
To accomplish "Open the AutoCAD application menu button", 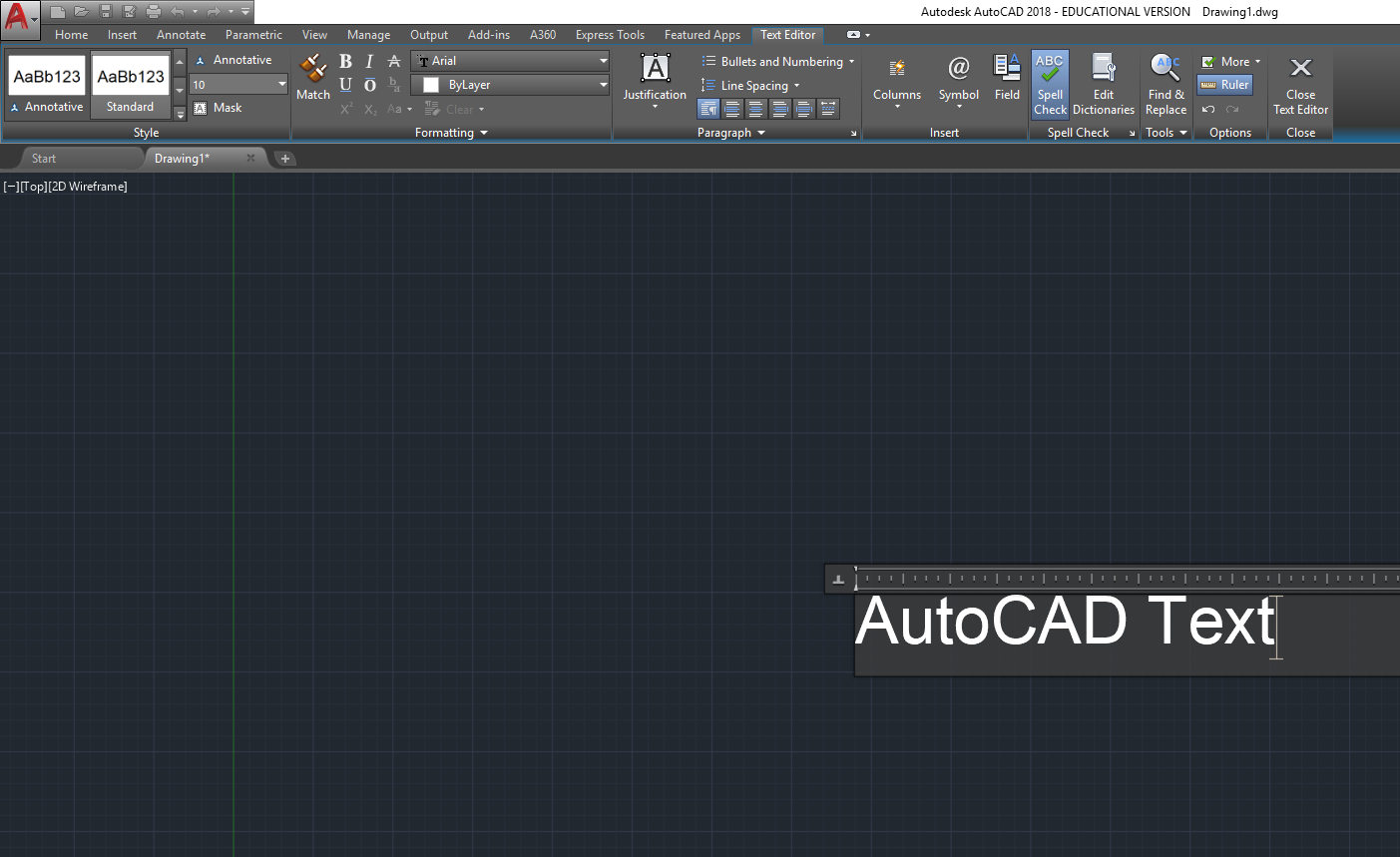I will coord(20,19).
